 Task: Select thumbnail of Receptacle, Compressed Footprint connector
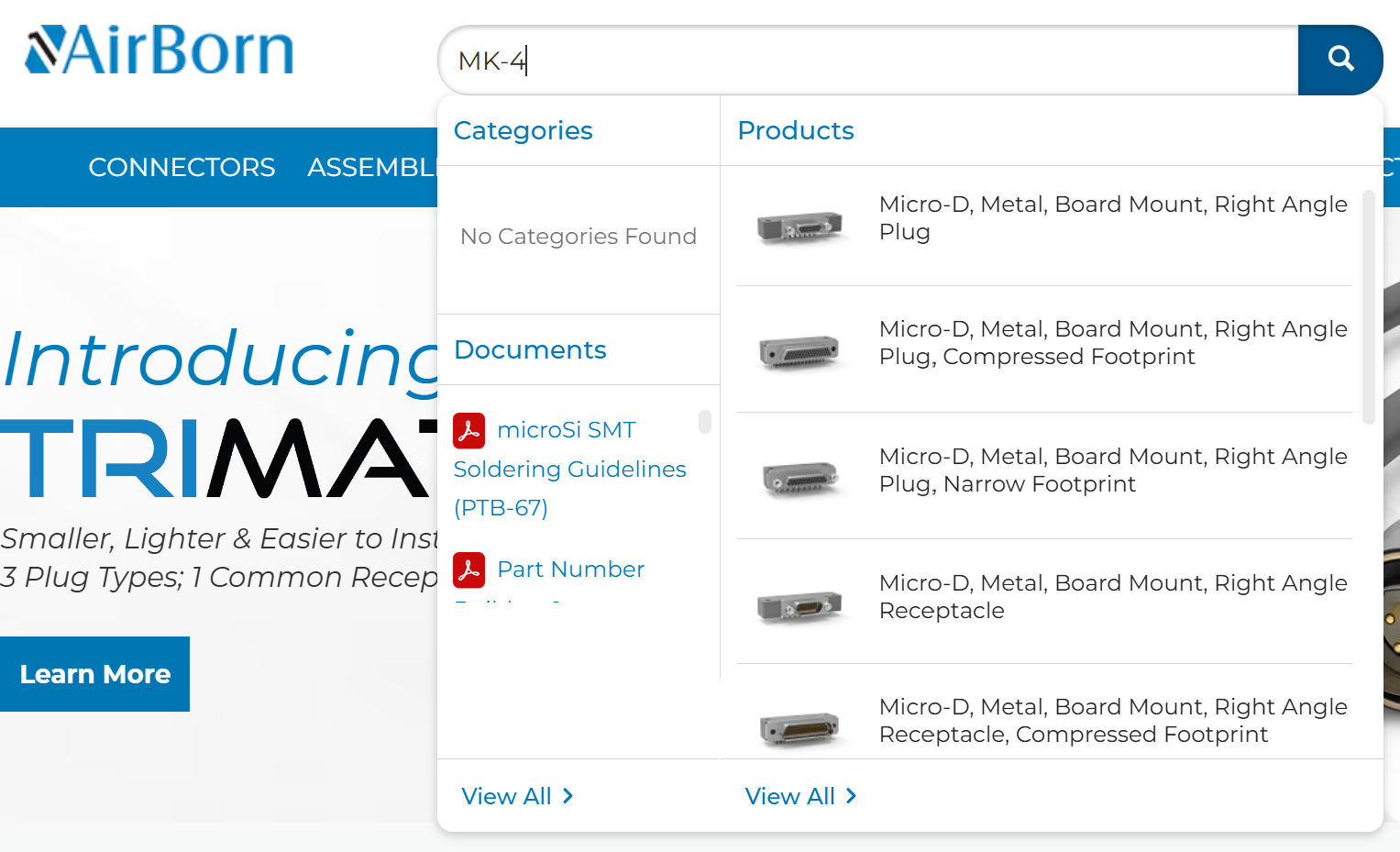[x=799, y=728]
